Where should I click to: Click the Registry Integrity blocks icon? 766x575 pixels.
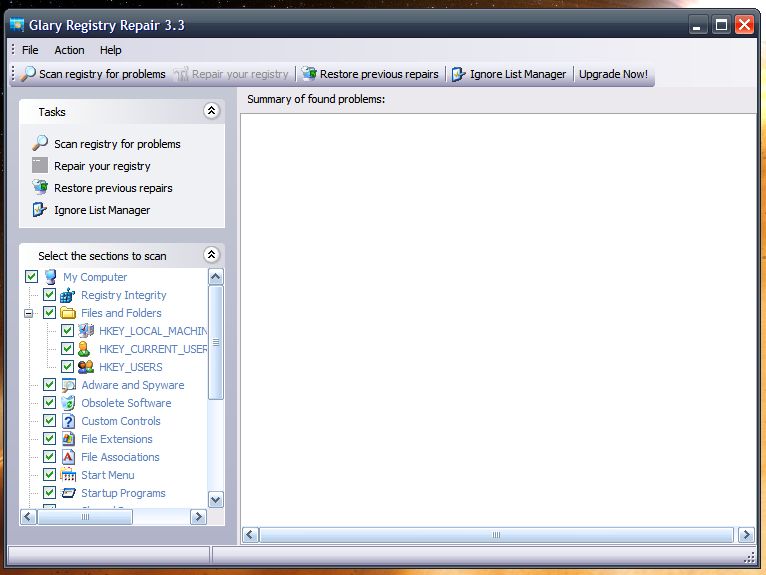click(x=67, y=295)
